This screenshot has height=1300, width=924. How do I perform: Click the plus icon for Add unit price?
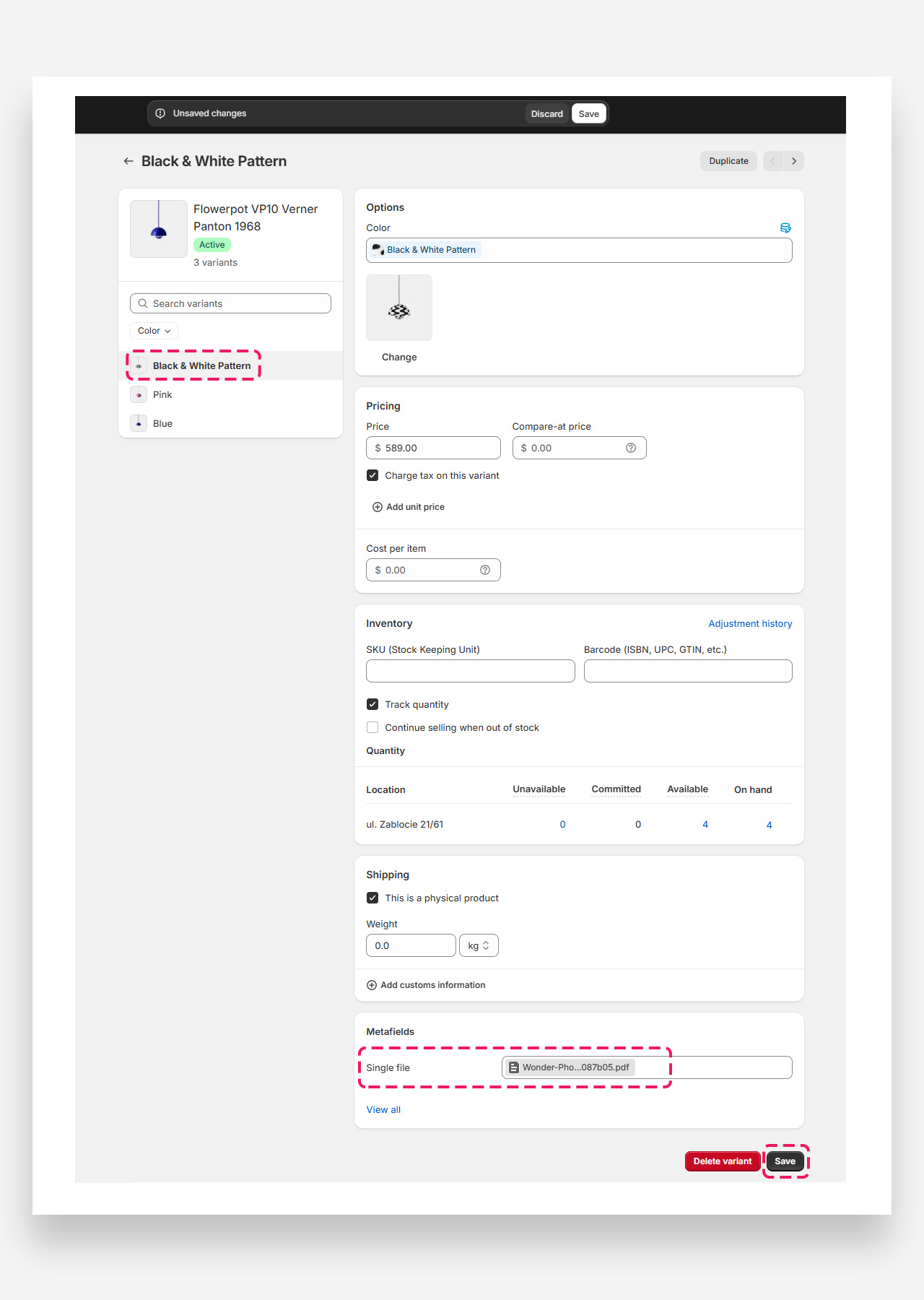point(377,507)
